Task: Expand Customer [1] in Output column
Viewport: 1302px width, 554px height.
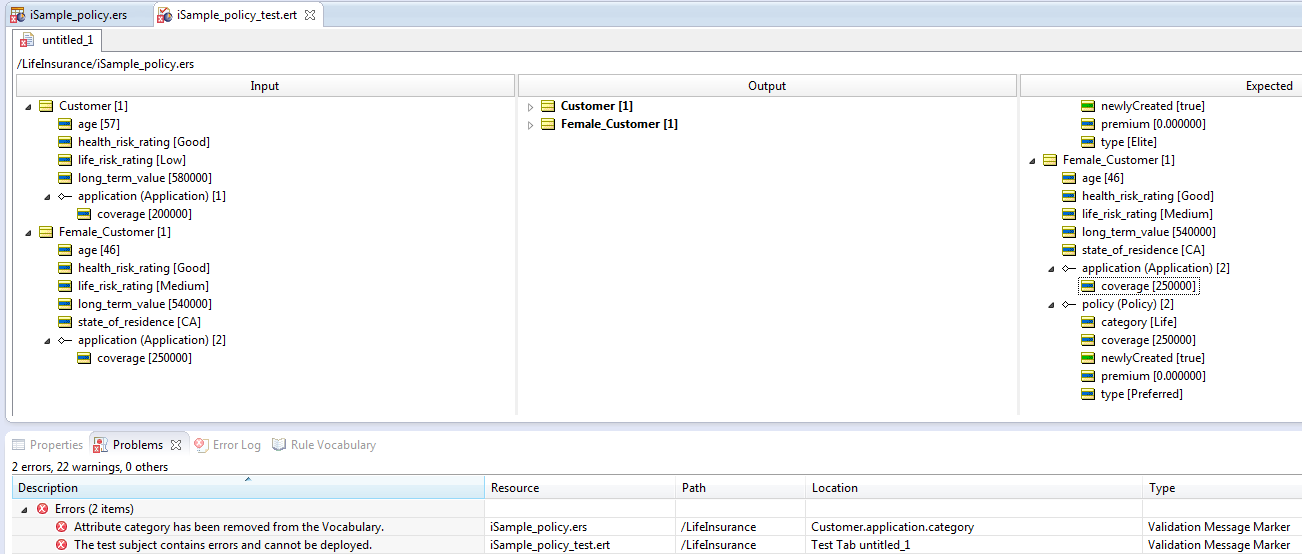Action: [x=531, y=106]
